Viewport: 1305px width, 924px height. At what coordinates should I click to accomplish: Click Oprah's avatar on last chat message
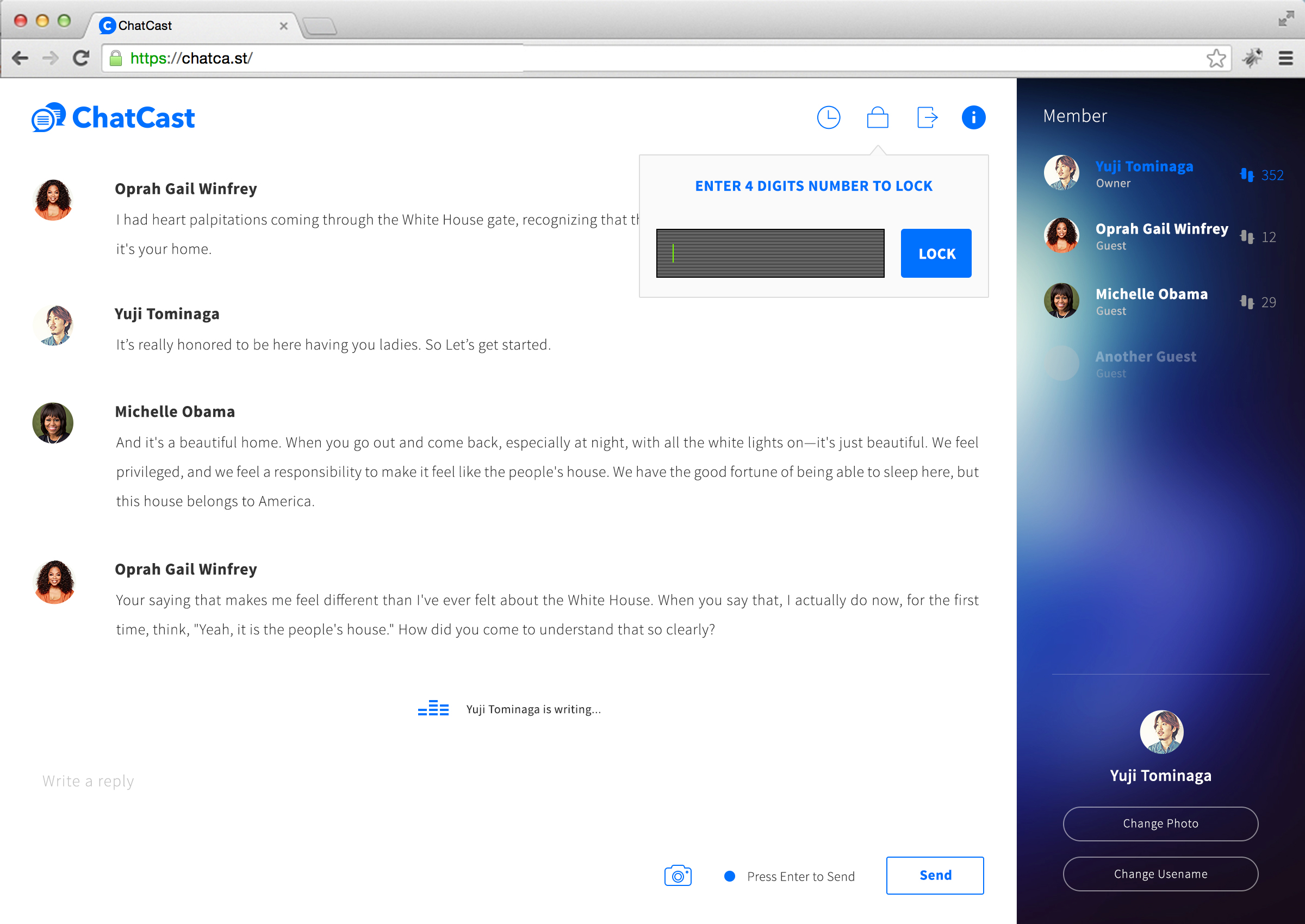click(x=54, y=582)
